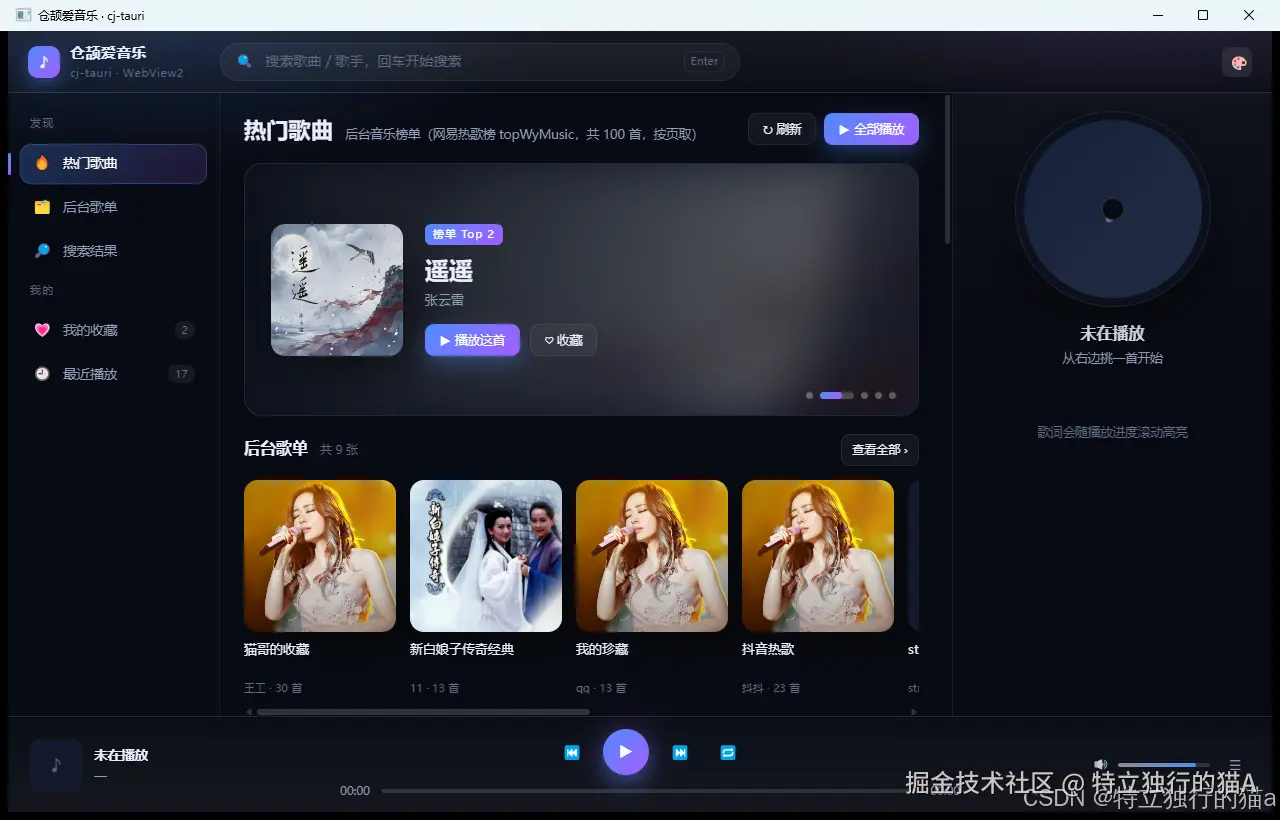Open the theme palette icon
The height and width of the screenshot is (820, 1280).
coord(1238,62)
